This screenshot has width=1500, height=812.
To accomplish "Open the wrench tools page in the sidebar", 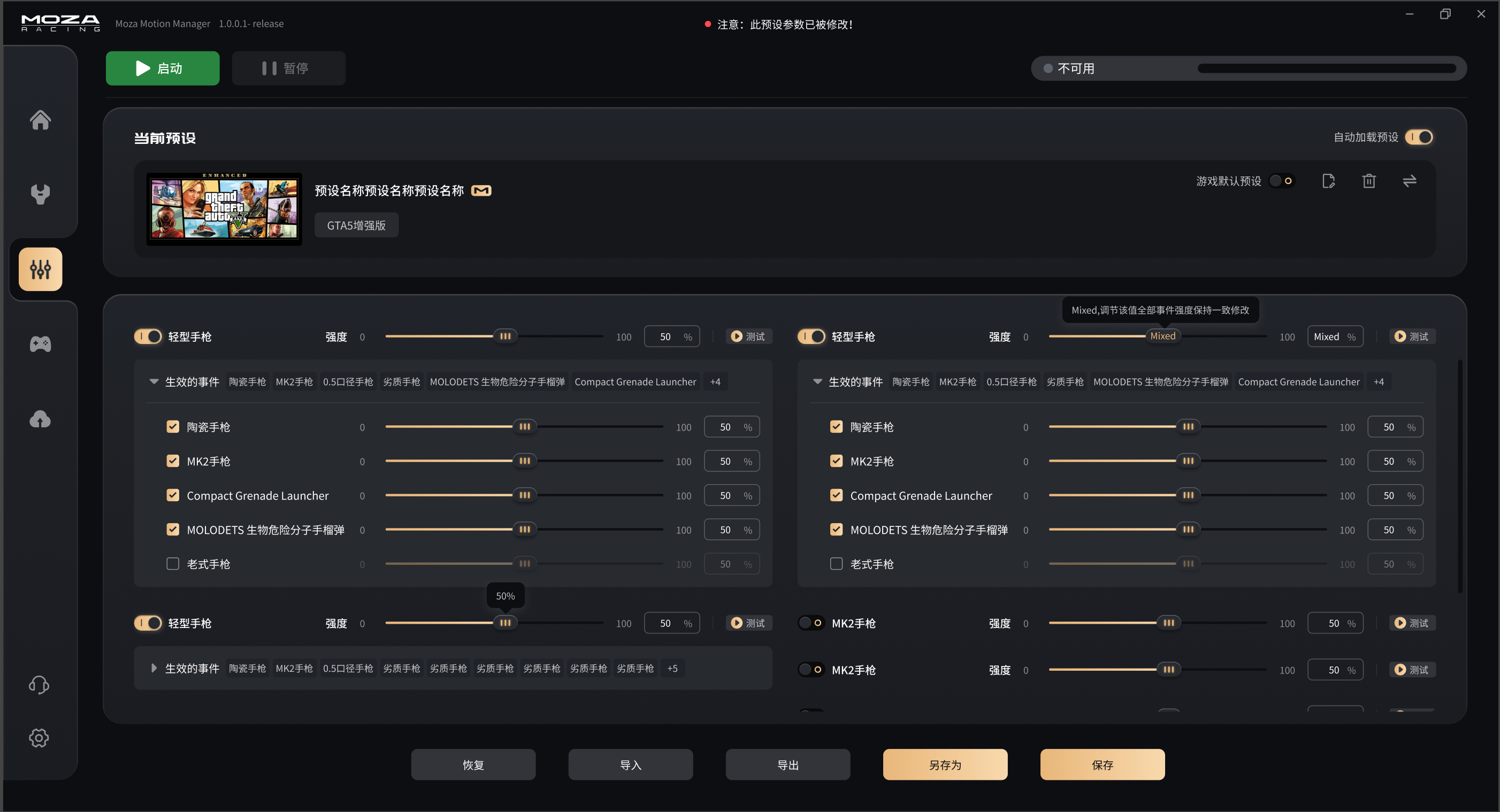I will pos(40,194).
